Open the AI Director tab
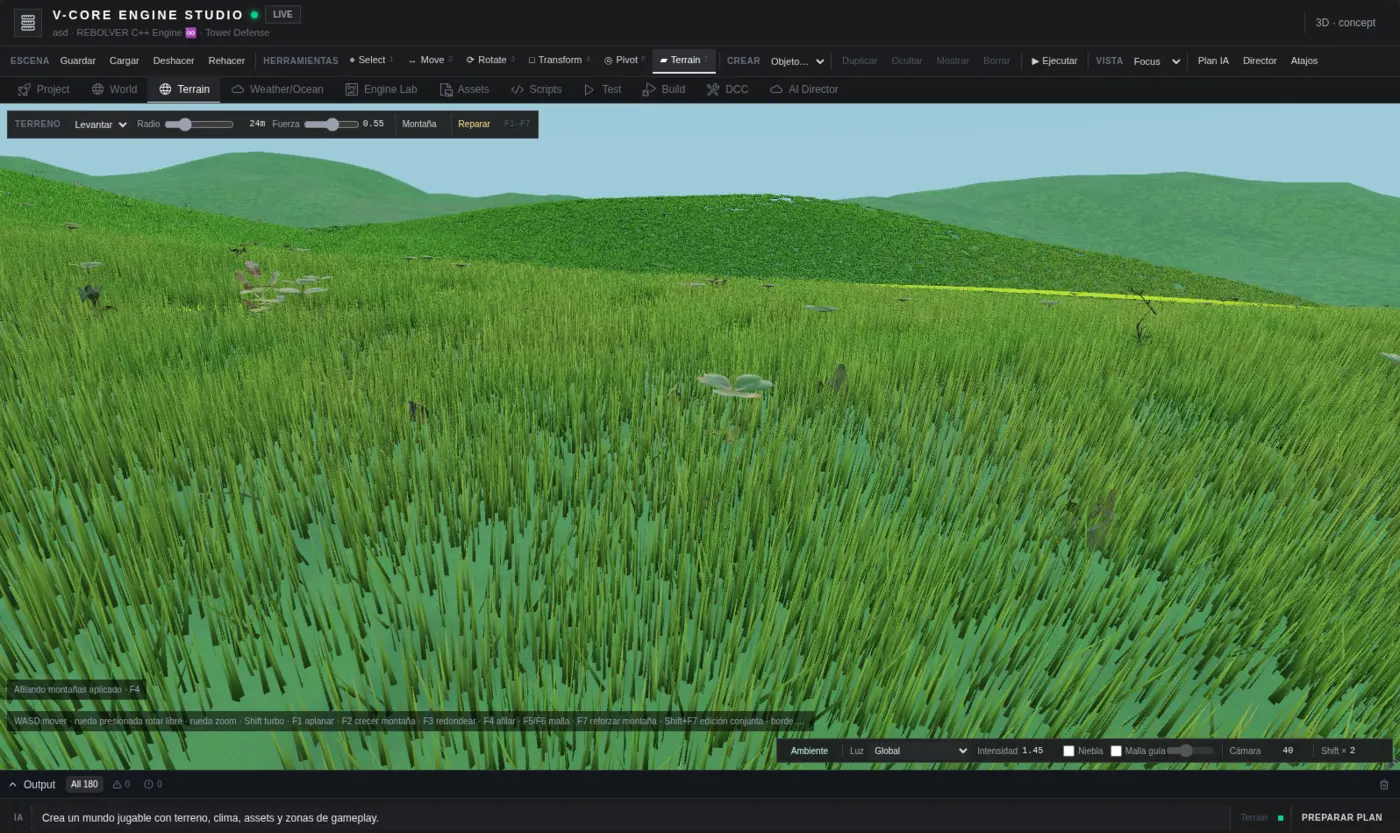Image resolution: width=1400 pixels, height=833 pixels. pyautogui.click(x=804, y=89)
